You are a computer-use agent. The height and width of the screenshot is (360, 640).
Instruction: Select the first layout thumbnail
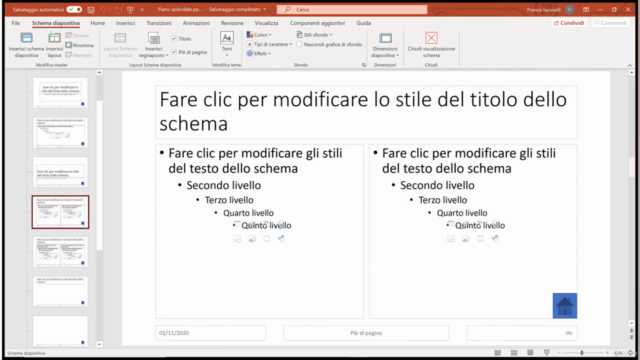60,93
